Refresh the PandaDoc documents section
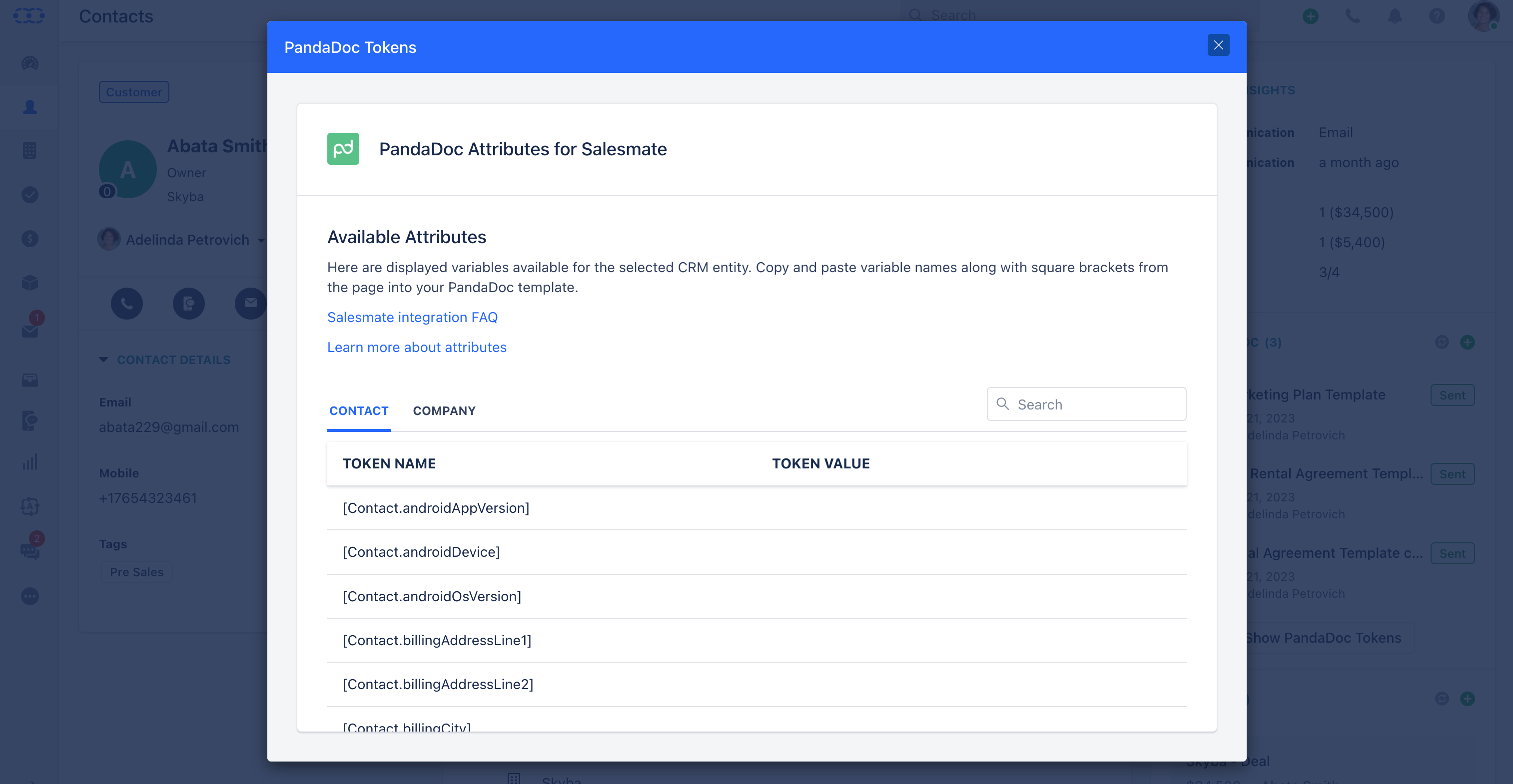The height and width of the screenshot is (784, 1513). click(x=1442, y=342)
